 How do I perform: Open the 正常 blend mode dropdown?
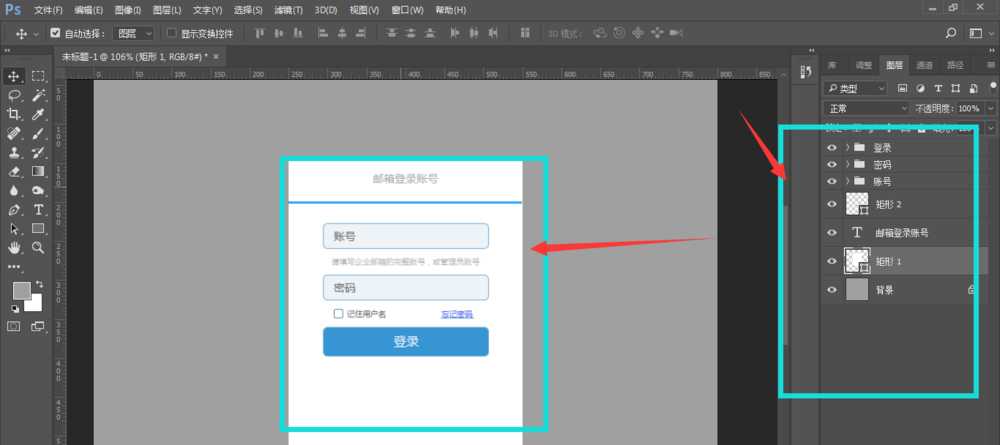tap(866, 108)
